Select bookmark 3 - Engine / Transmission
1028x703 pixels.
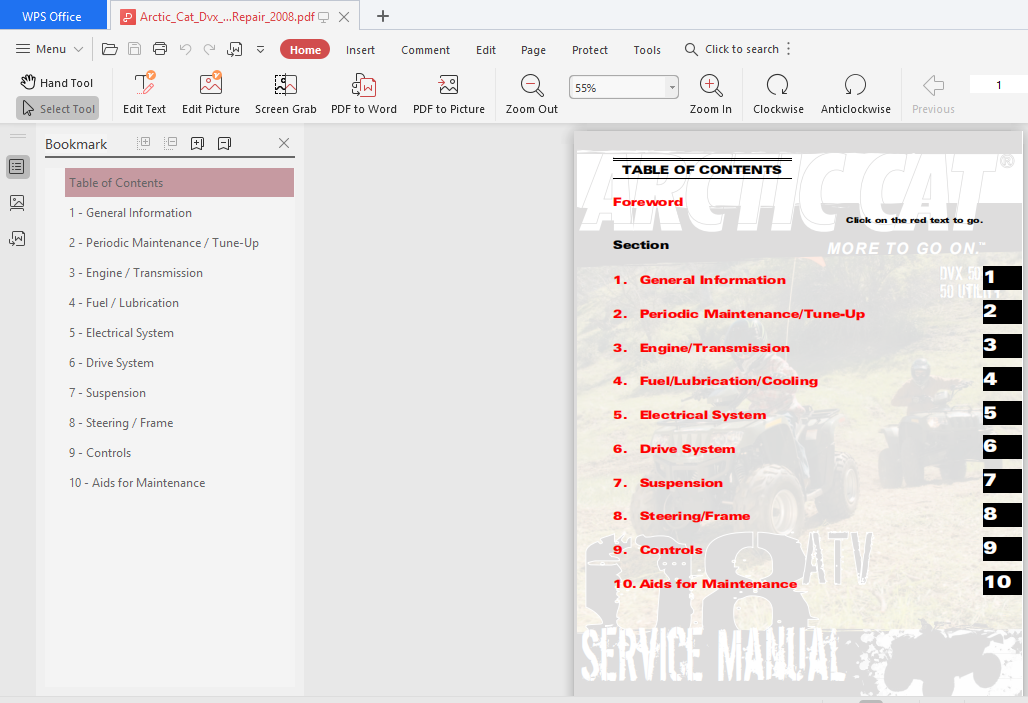coord(136,273)
